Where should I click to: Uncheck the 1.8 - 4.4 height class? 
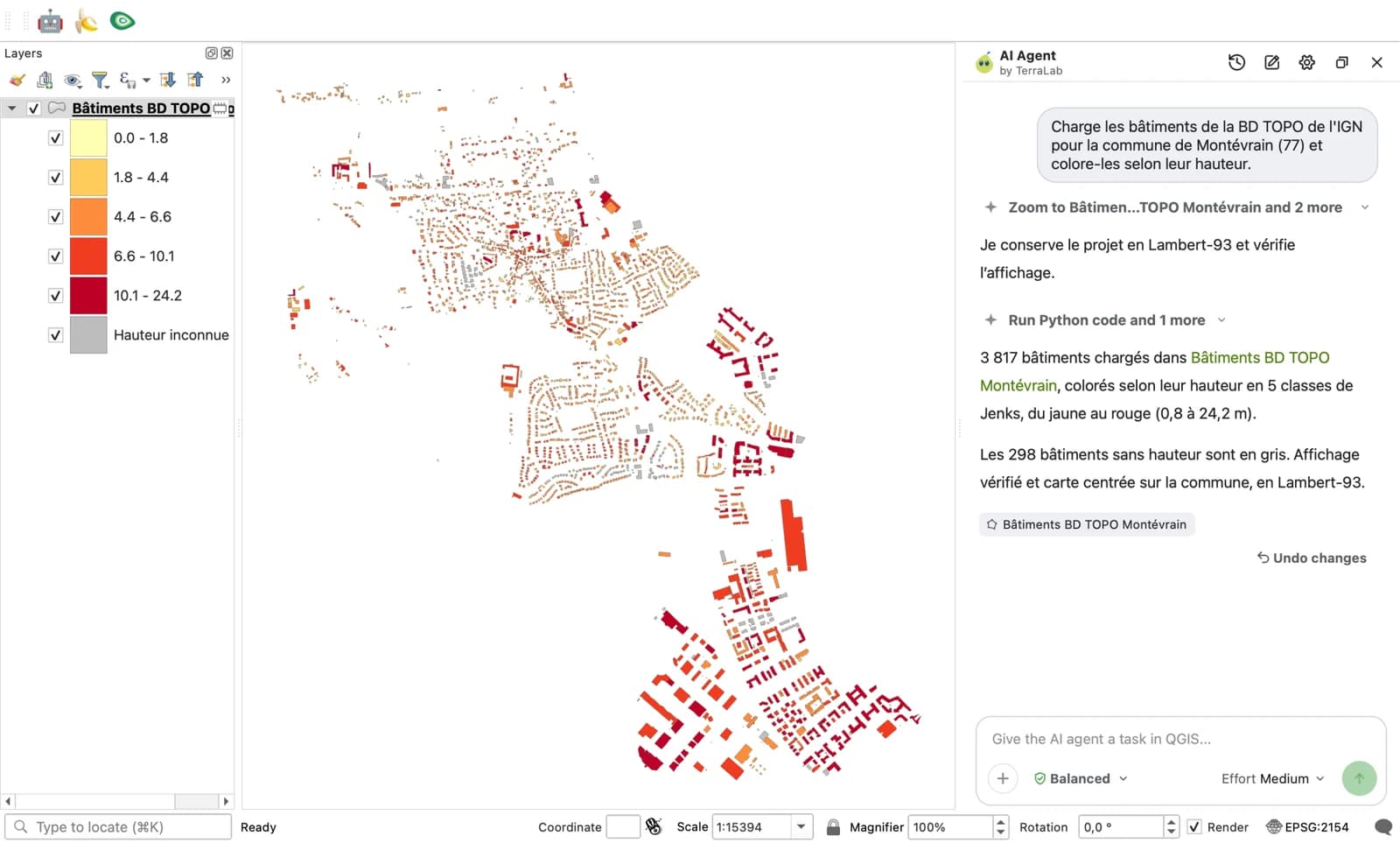[55, 178]
